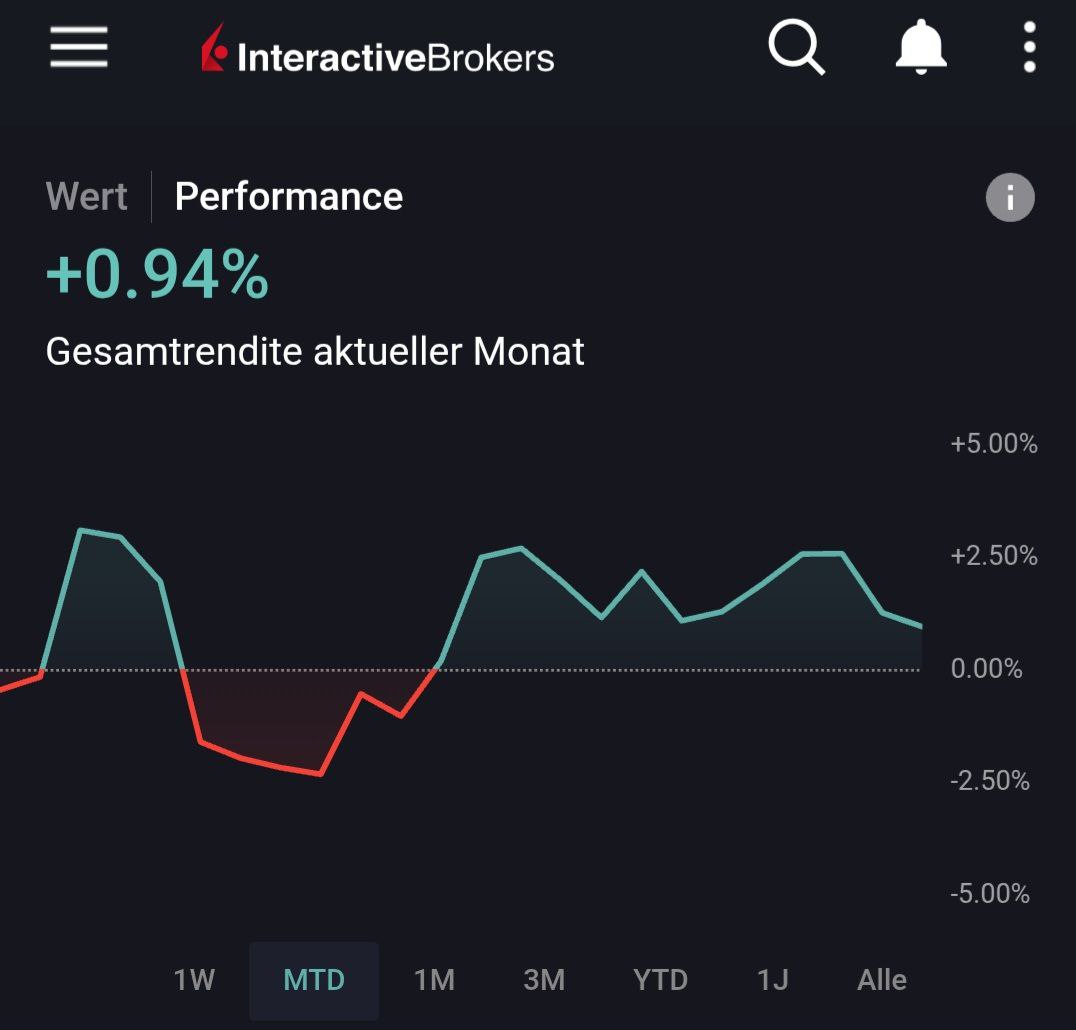Click the chart line's rightmost endpoint

tap(919, 626)
